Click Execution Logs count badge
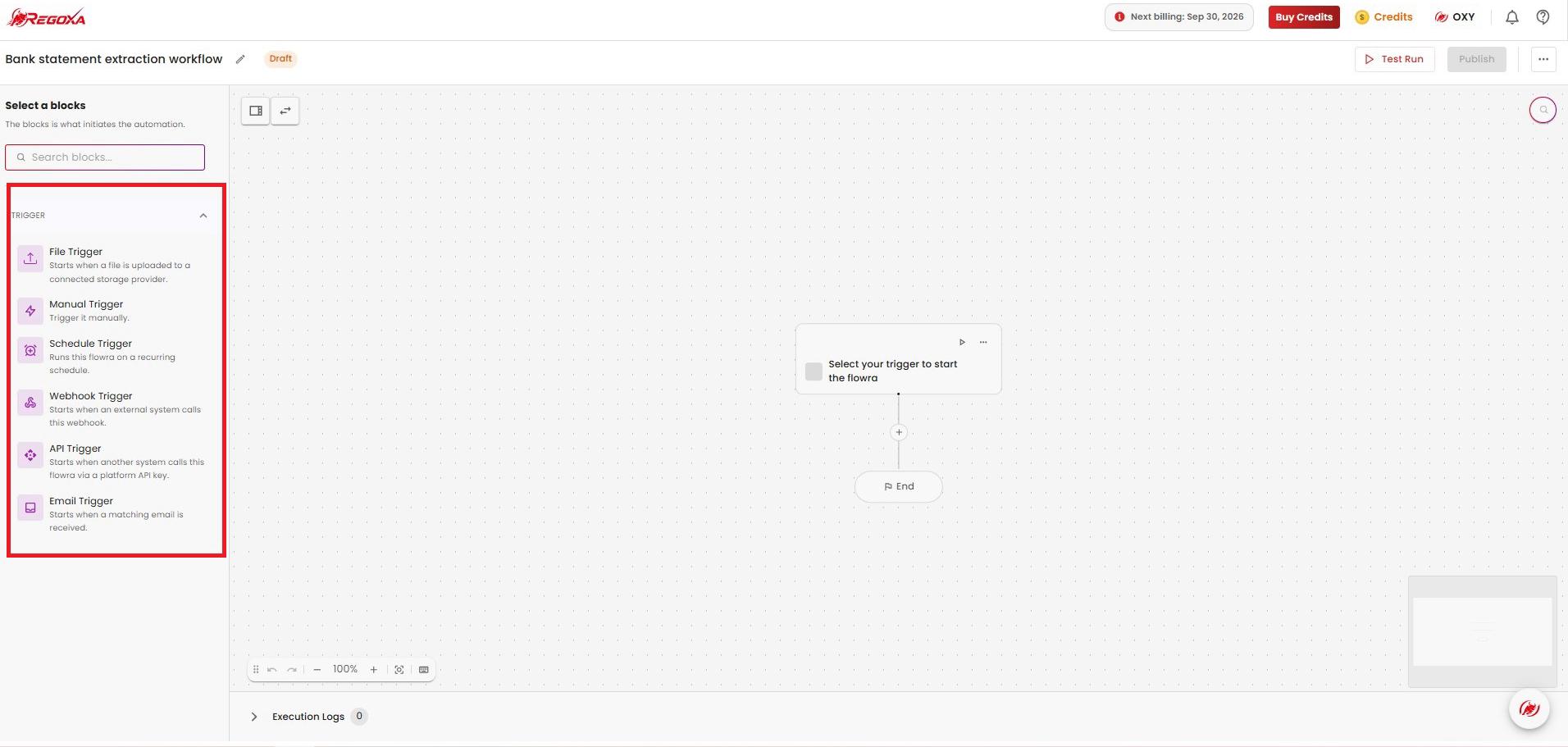 pyautogui.click(x=359, y=716)
